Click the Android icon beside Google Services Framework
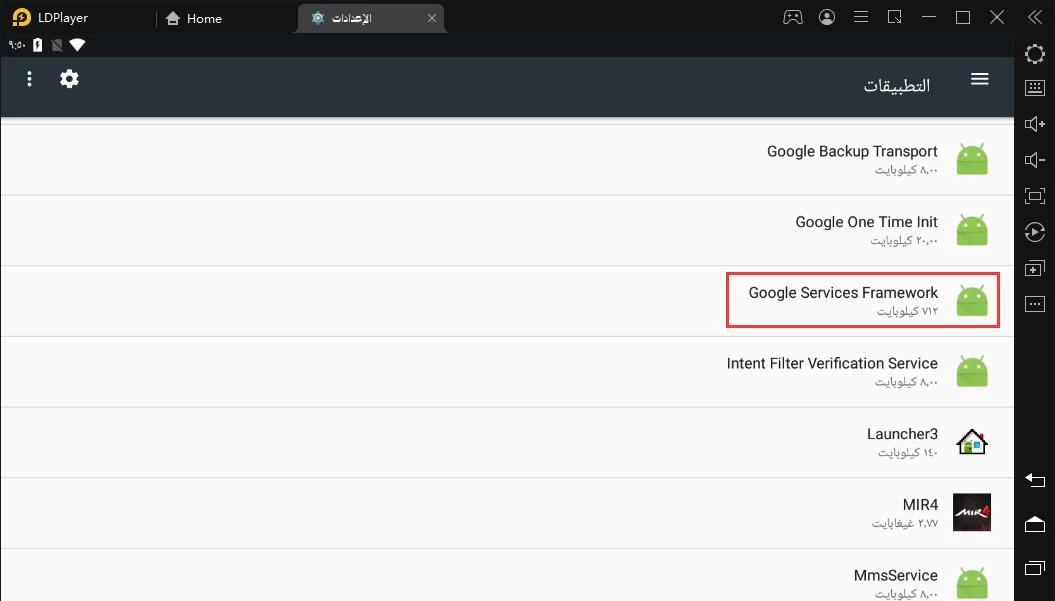Viewport: 1055px width, 601px height. (972, 301)
